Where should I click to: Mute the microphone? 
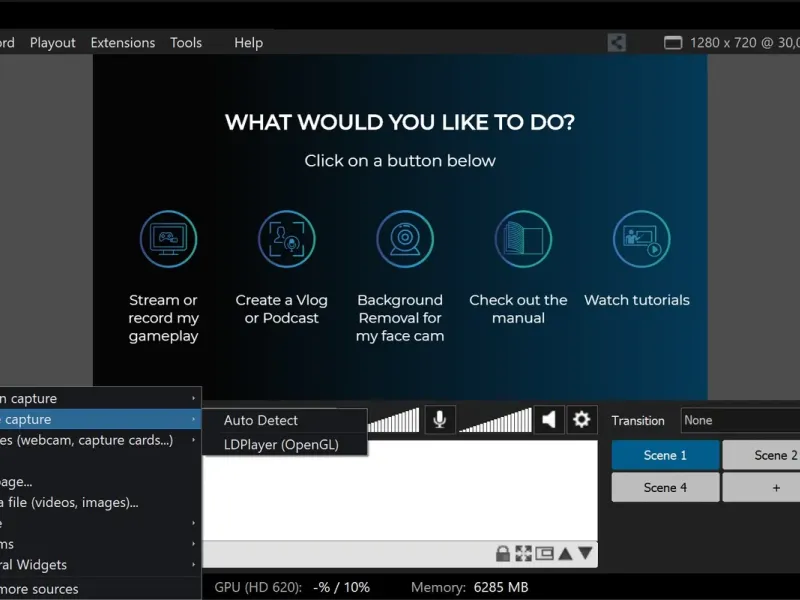(x=440, y=420)
